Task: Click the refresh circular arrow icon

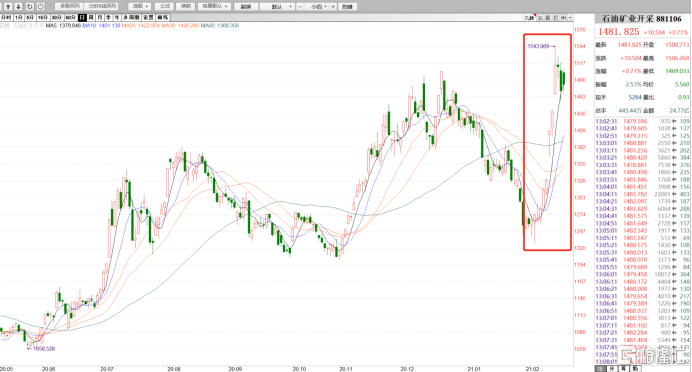Action: pos(30,7)
